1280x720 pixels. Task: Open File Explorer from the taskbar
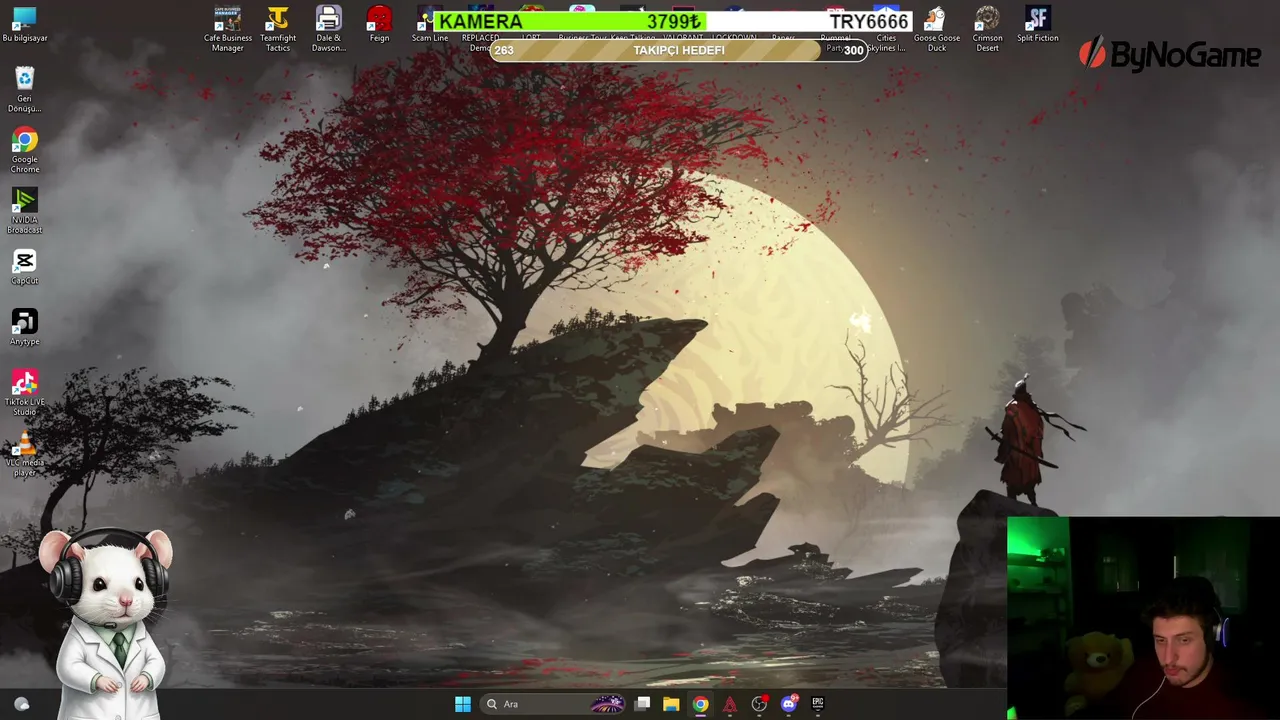tap(671, 704)
